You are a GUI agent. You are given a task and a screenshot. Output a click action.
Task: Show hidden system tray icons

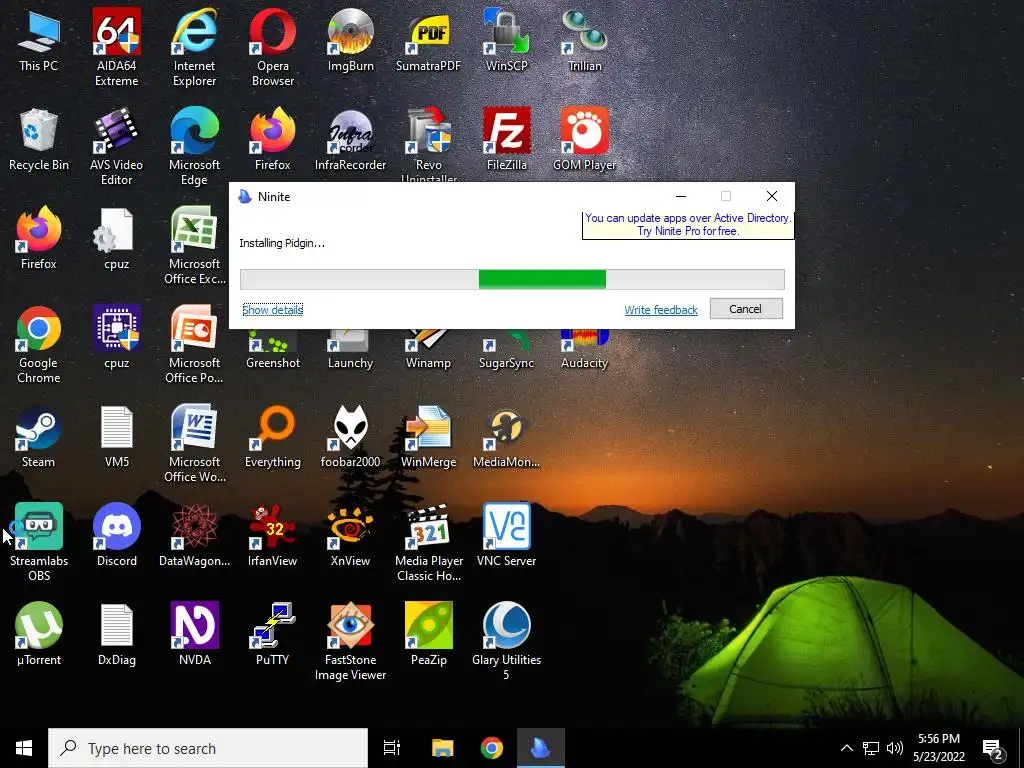tap(846, 748)
